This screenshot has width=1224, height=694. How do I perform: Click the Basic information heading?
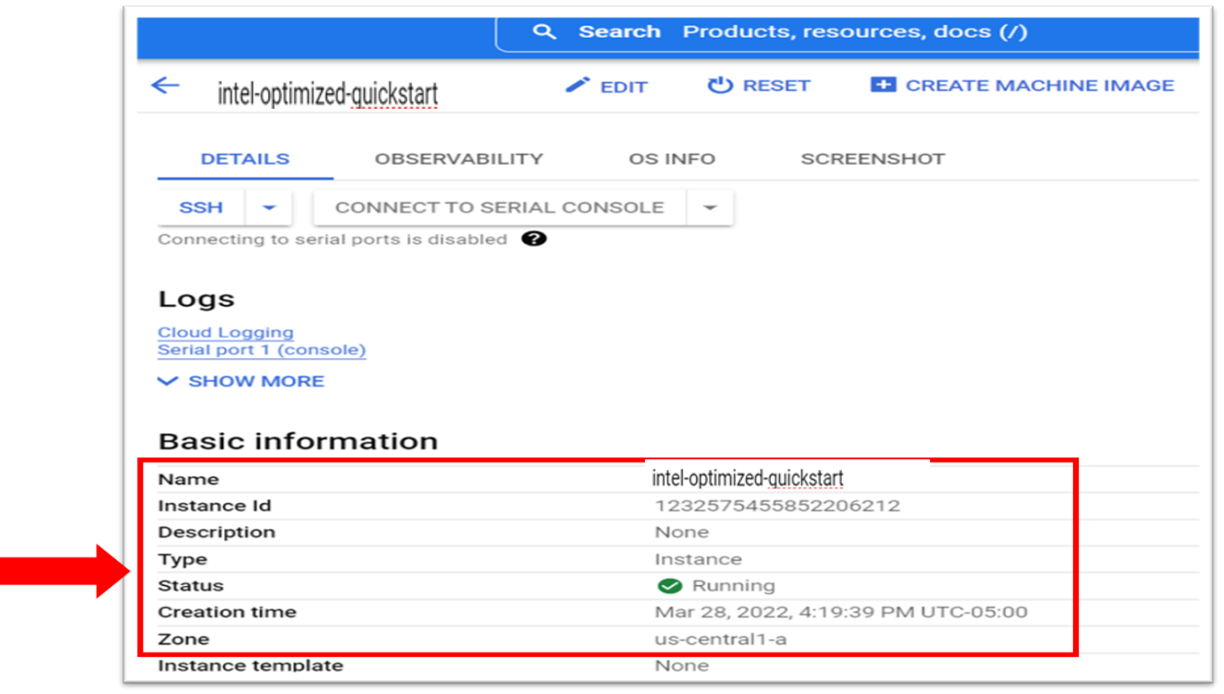click(x=298, y=441)
